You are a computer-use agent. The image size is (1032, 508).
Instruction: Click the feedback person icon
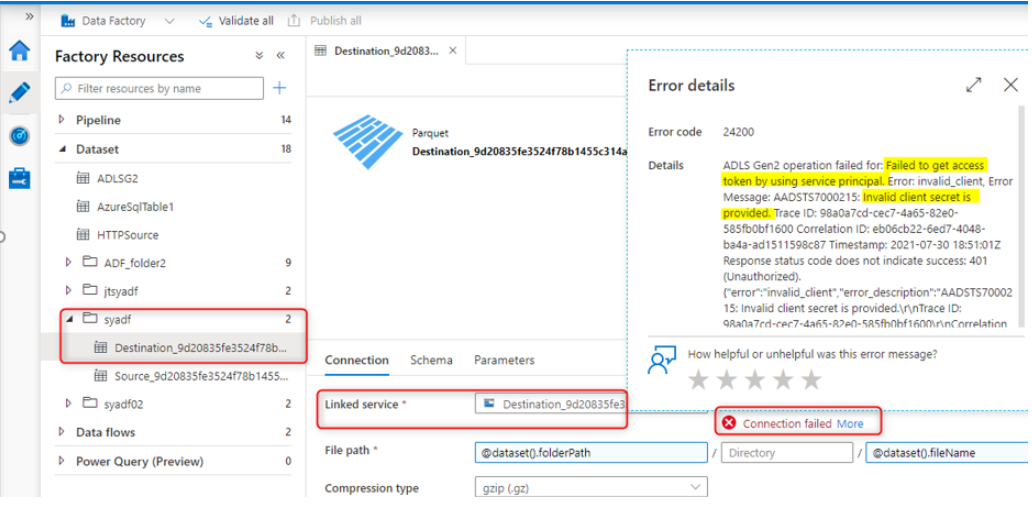(662, 361)
